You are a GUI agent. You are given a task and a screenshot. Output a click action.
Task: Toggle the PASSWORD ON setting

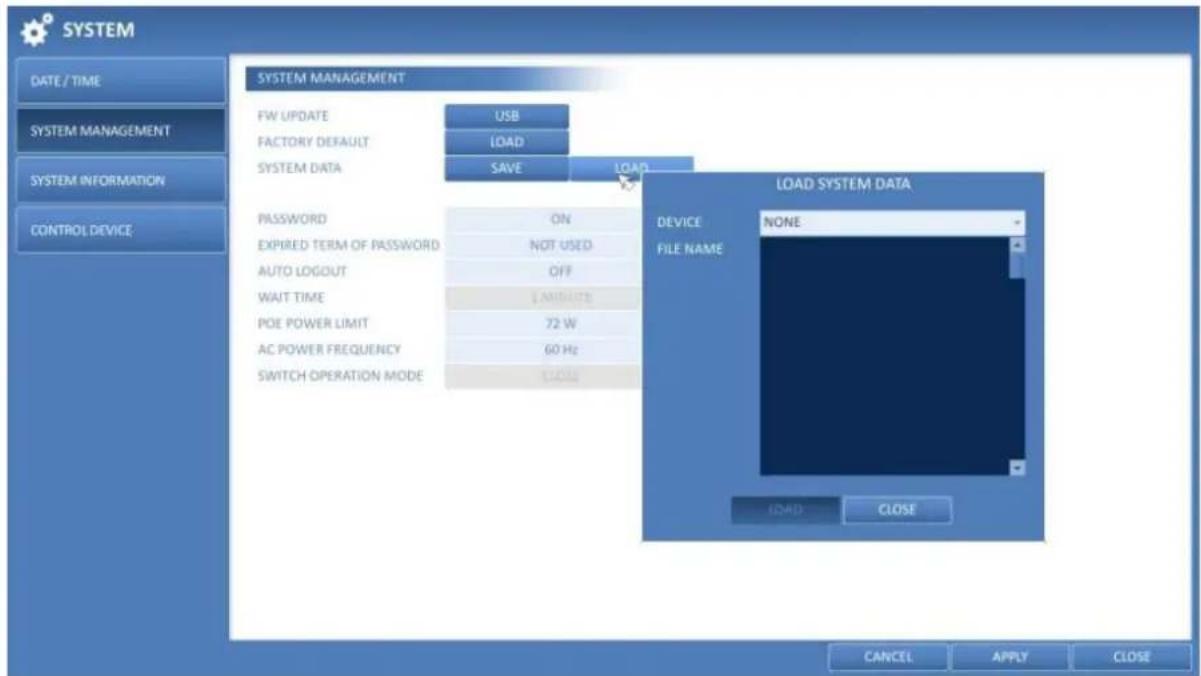(543, 218)
